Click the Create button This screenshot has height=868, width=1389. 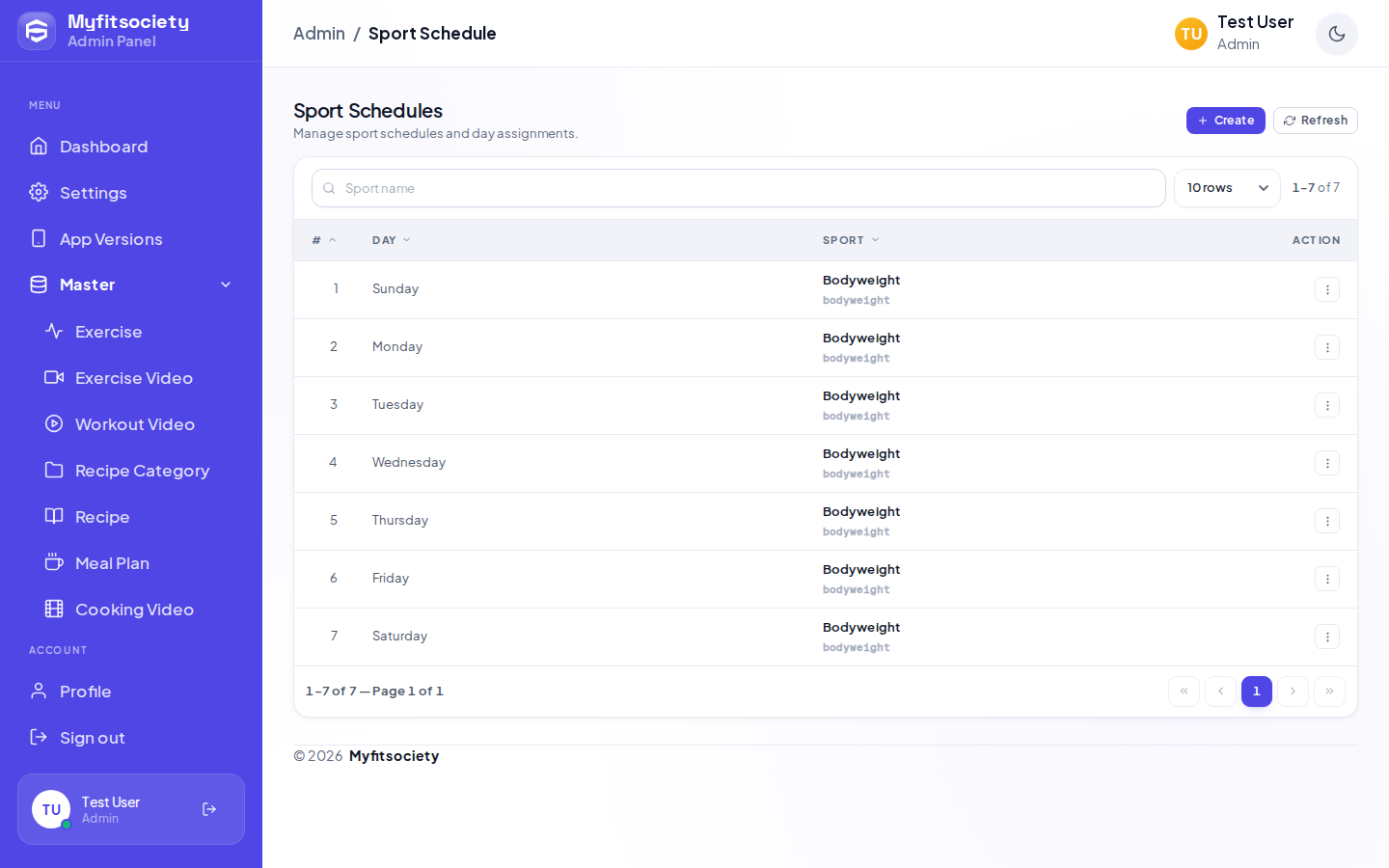click(1226, 121)
